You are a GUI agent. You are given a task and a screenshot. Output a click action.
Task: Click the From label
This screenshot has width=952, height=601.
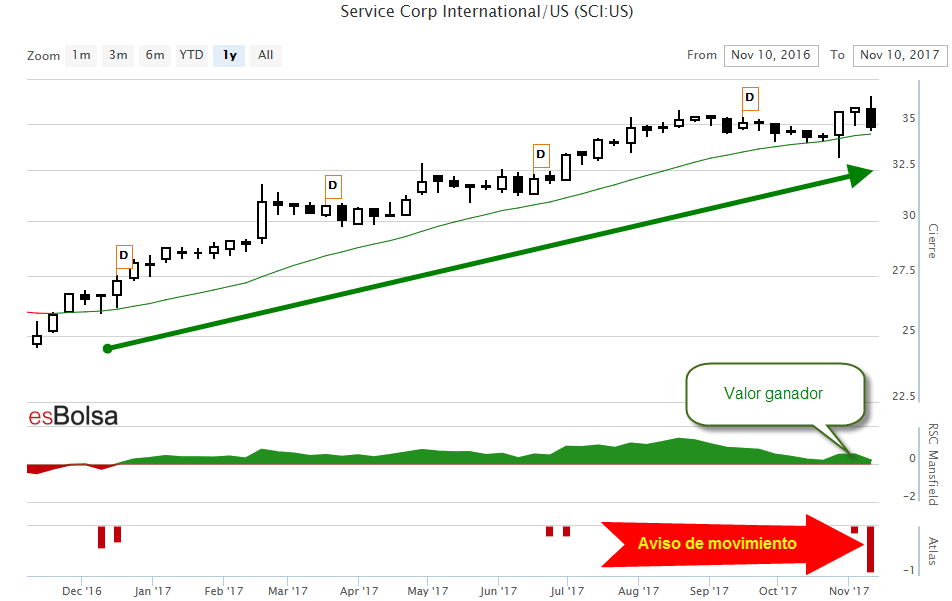(702, 55)
